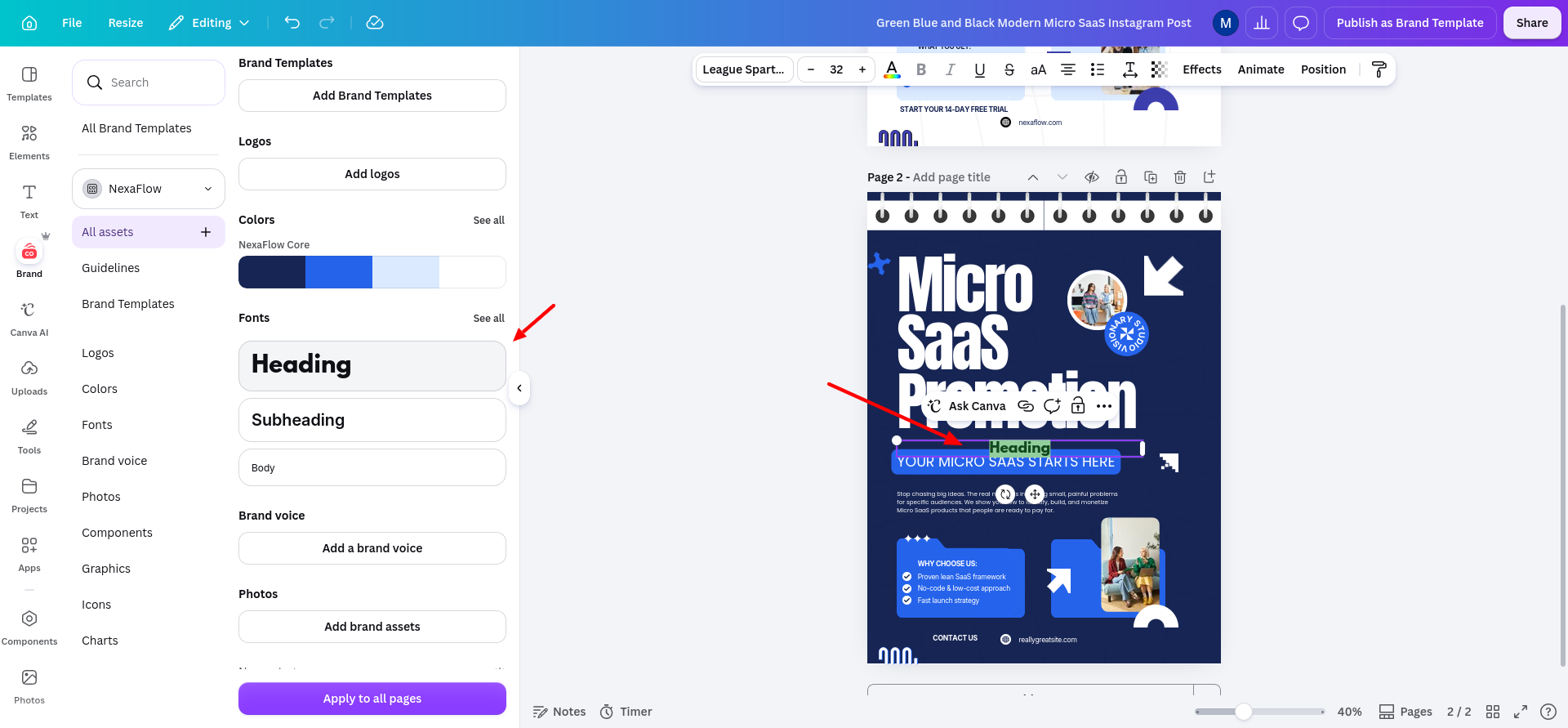Open the Editing mode dropdown
The height and width of the screenshot is (728, 1568).
tap(209, 23)
